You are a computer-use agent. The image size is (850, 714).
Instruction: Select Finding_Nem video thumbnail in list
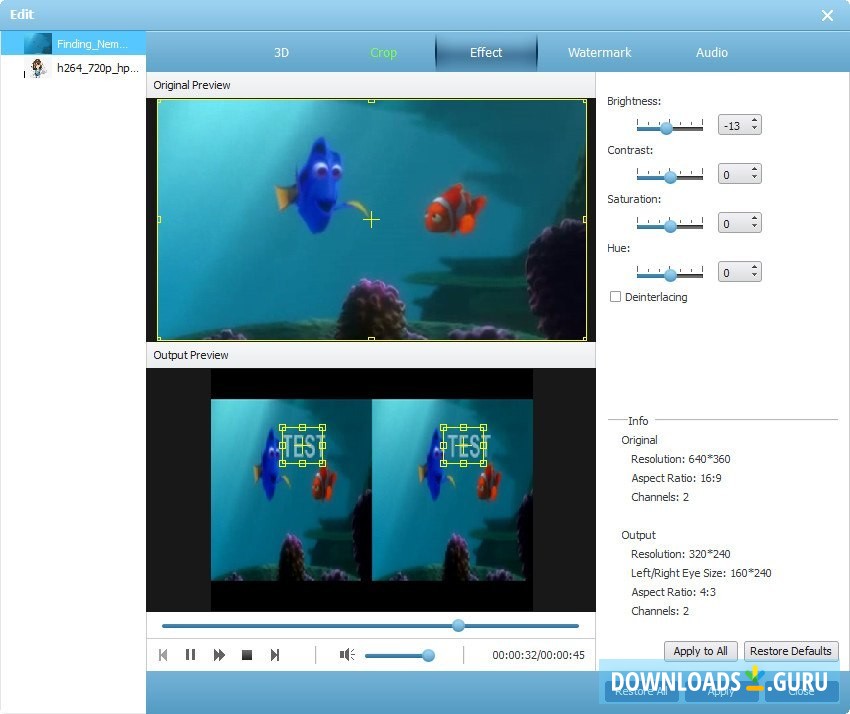click(x=38, y=43)
